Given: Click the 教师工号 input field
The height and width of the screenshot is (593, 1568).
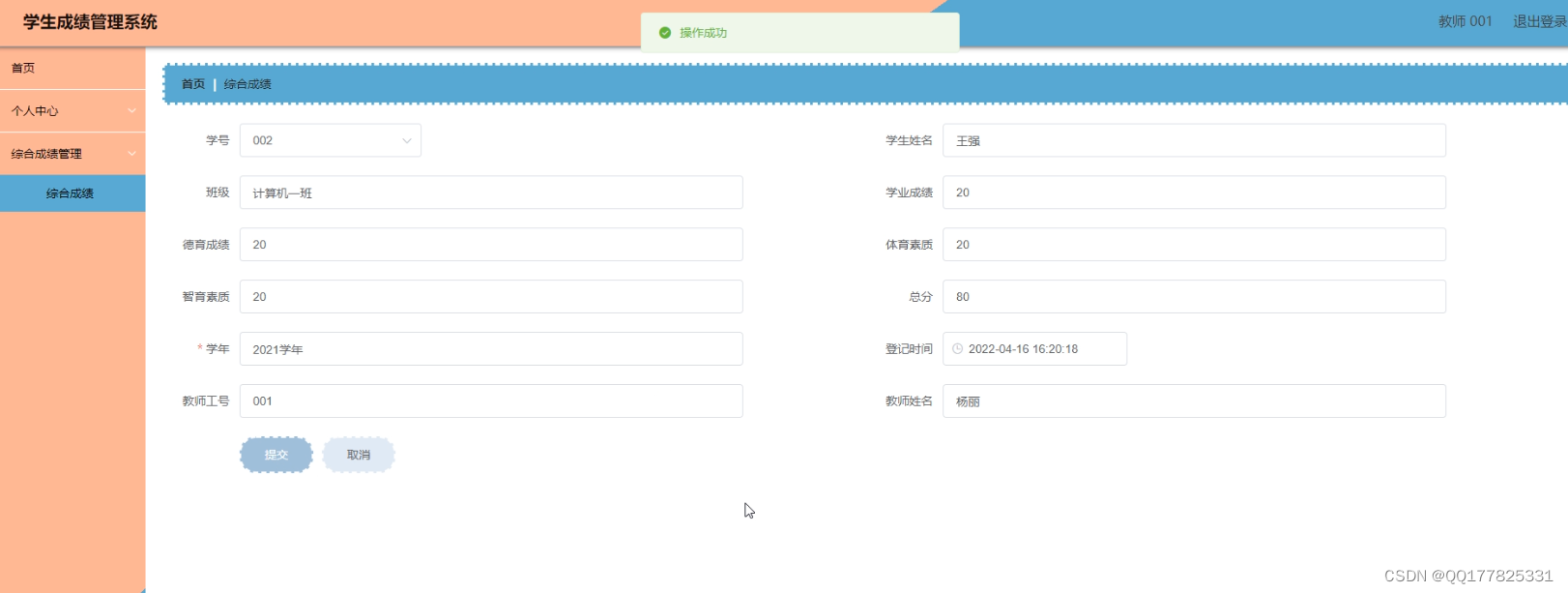Looking at the screenshot, I should click(491, 401).
